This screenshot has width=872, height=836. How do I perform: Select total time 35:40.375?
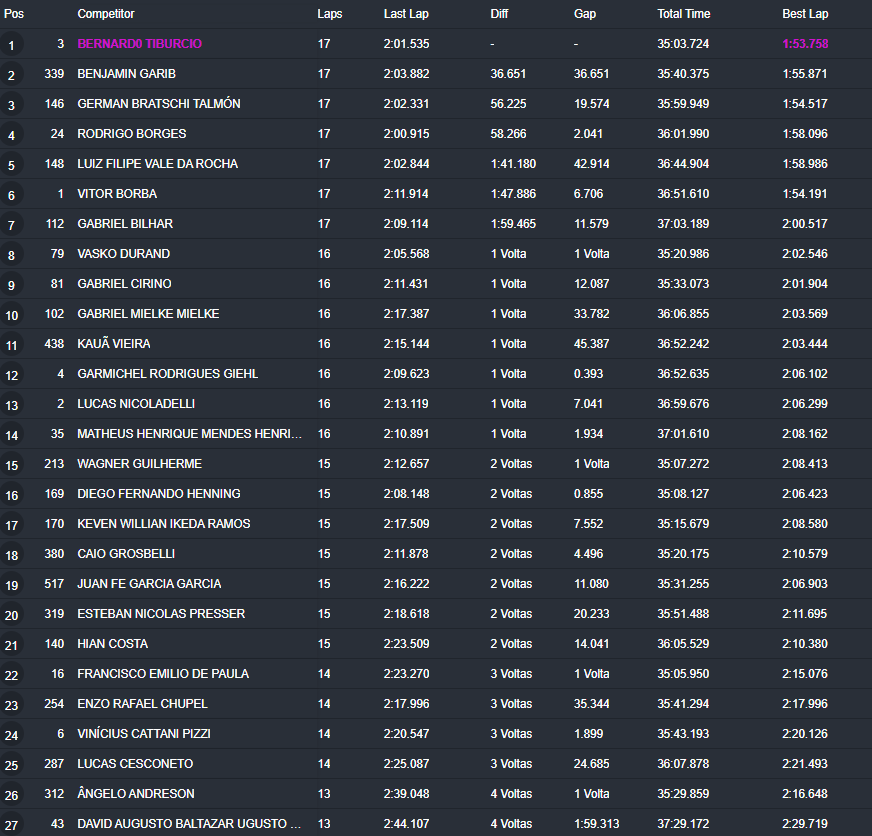point(683,74)
